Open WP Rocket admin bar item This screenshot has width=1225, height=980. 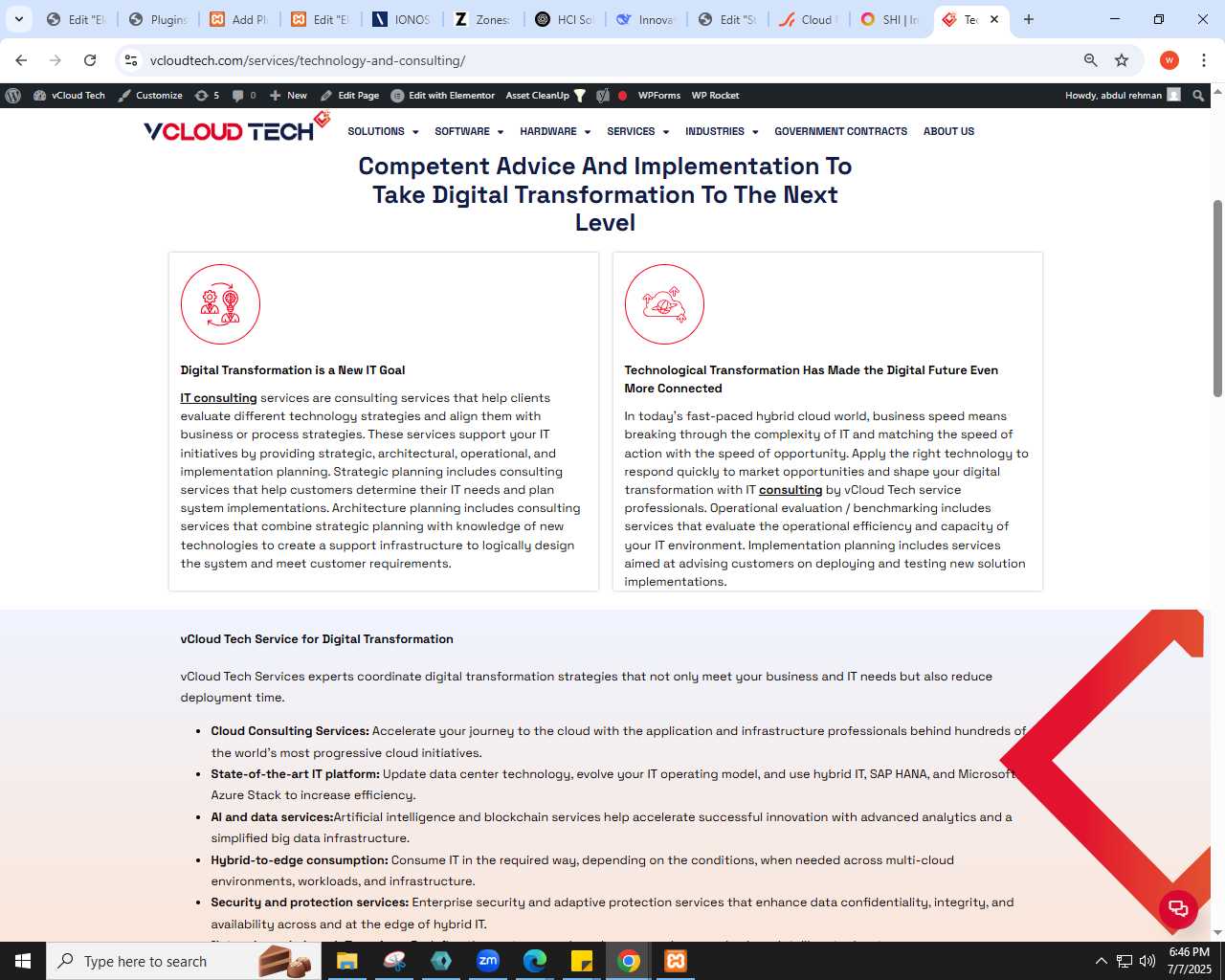[x=715, y=96]
